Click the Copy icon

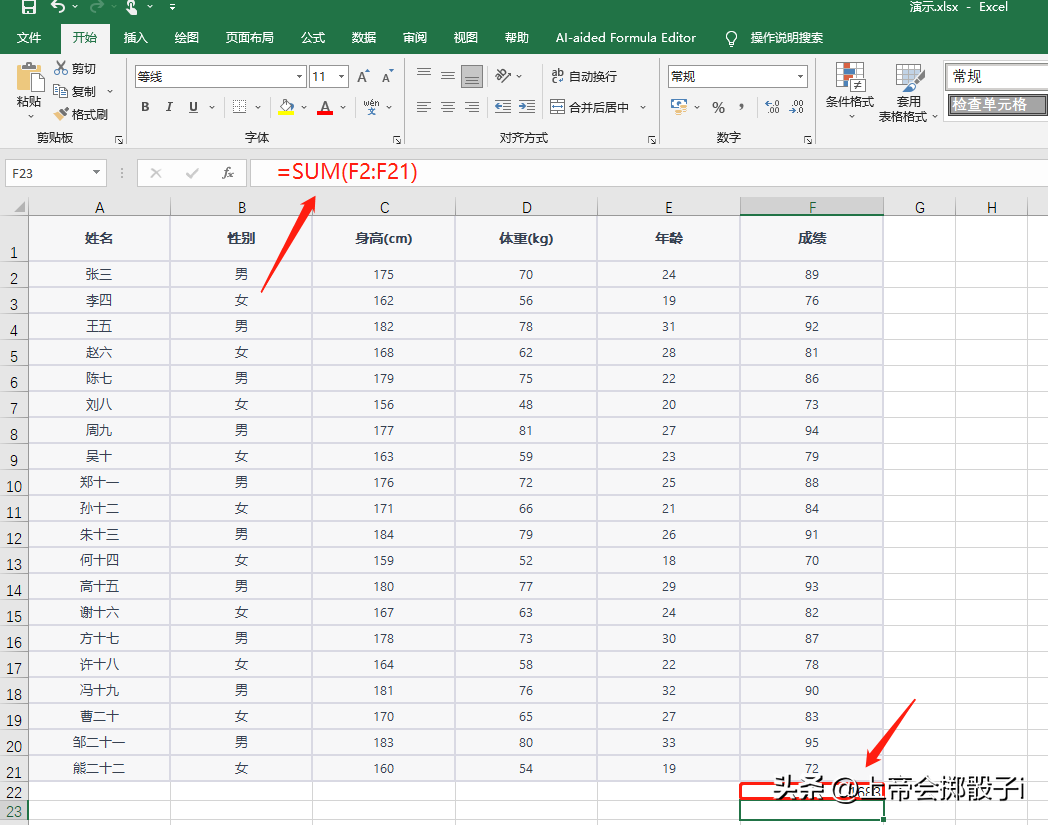(x=61, y=90)
